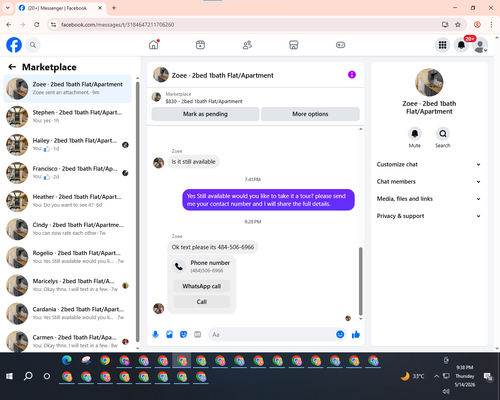Mute the conversation with bell icon
Viewport: 500px width, 400px height.
(414, 134)
